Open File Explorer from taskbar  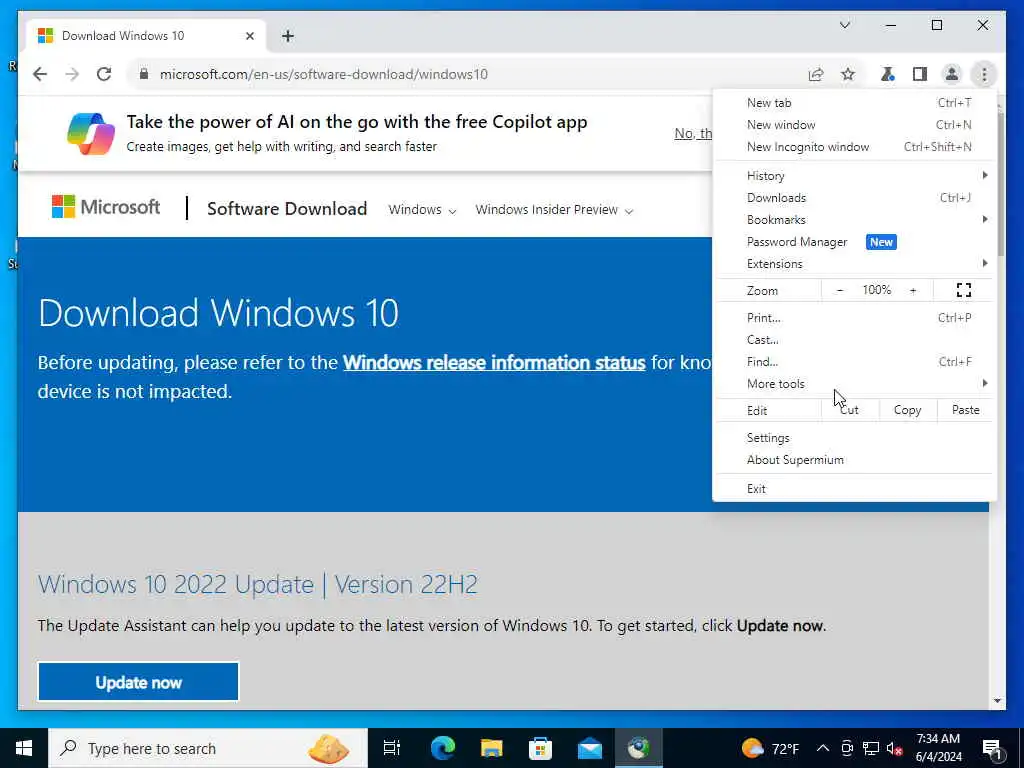click(491, 748)
